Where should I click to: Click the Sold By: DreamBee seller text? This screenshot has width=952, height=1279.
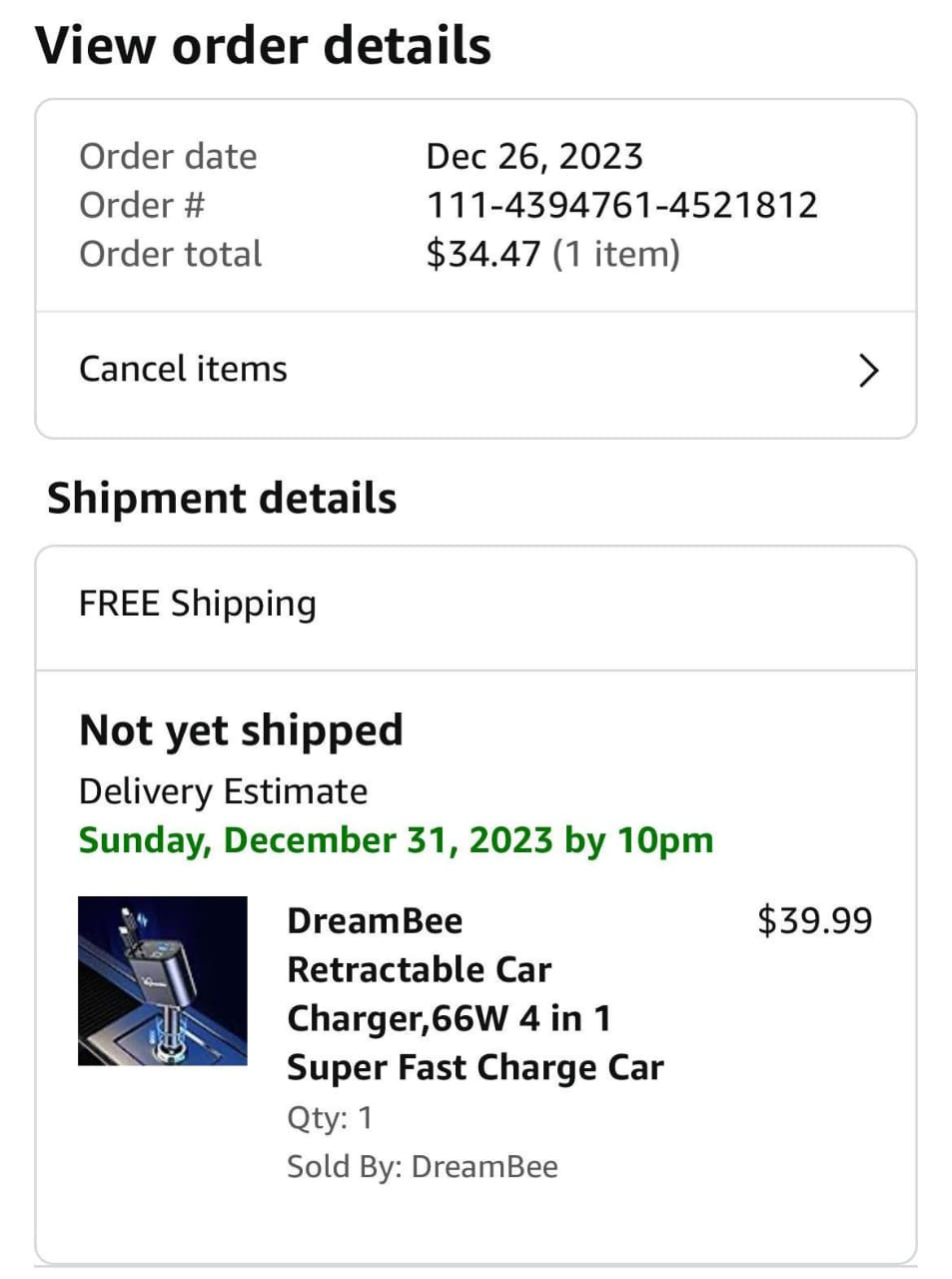click(423, 1166)
